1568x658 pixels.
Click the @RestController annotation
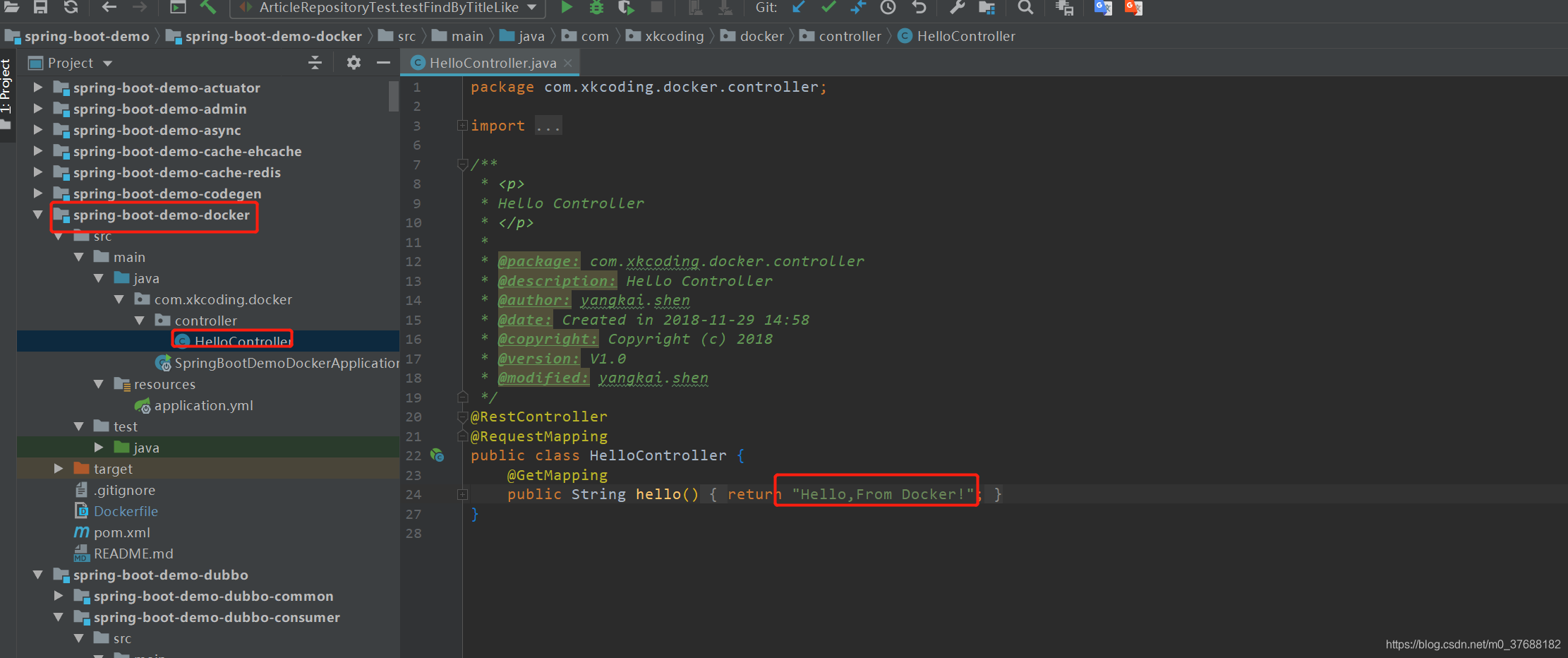click(538, 417)
